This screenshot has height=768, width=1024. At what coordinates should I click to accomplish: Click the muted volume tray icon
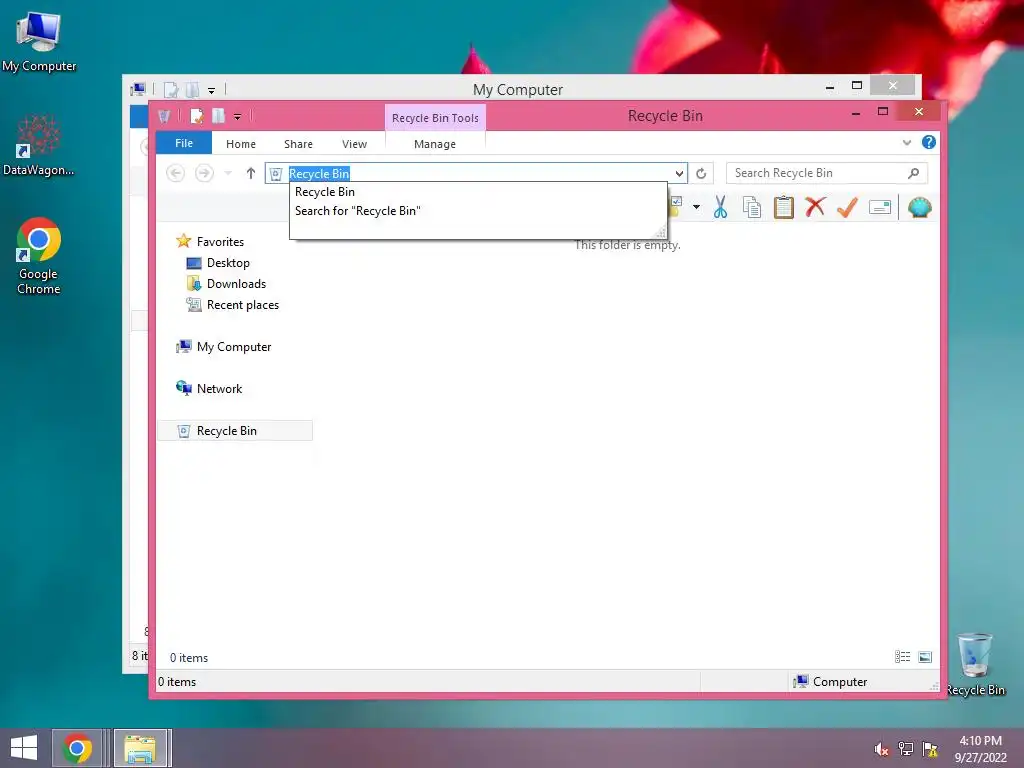click(x=882, y=749)
